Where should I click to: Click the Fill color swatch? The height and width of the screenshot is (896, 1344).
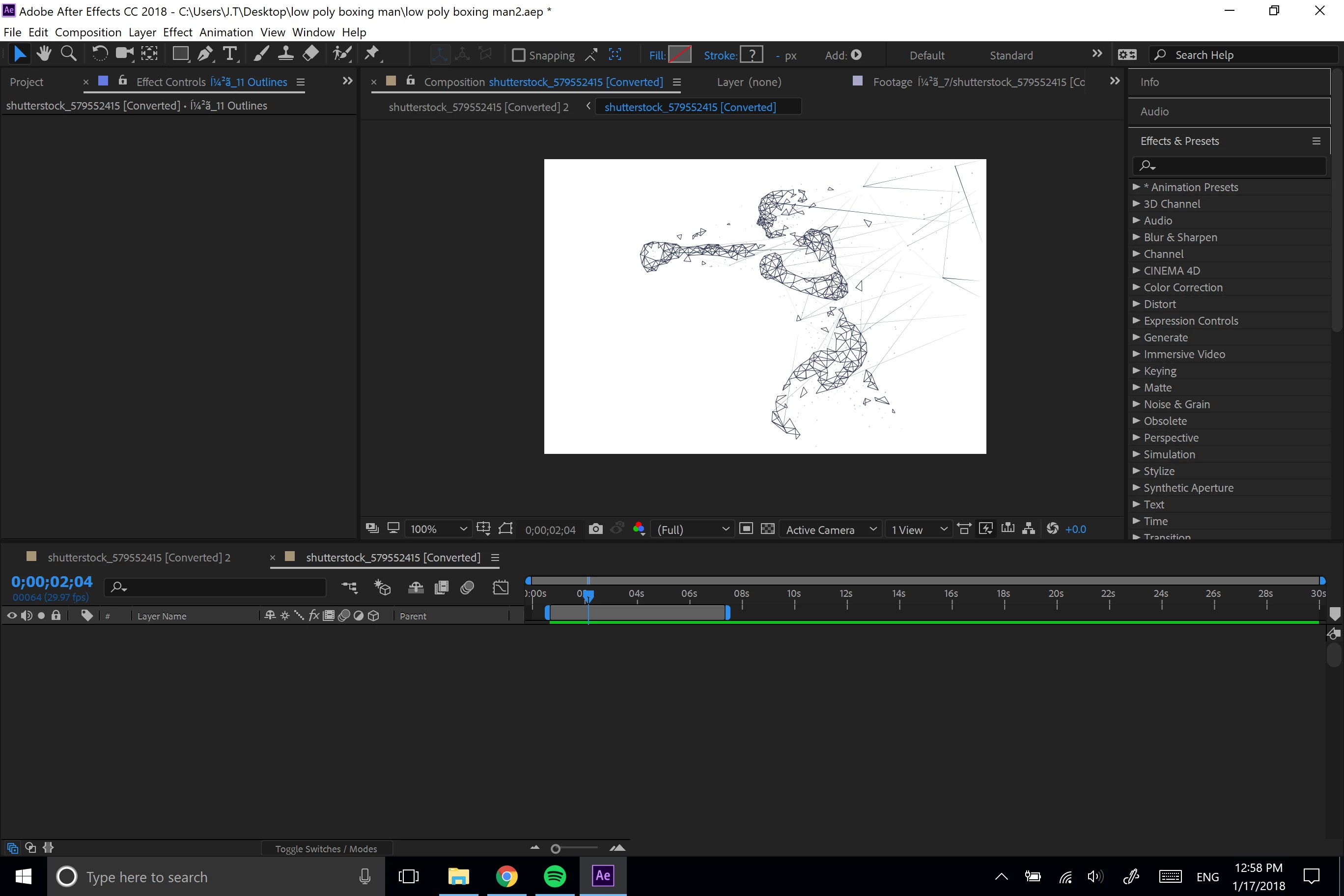coord(679,55)
